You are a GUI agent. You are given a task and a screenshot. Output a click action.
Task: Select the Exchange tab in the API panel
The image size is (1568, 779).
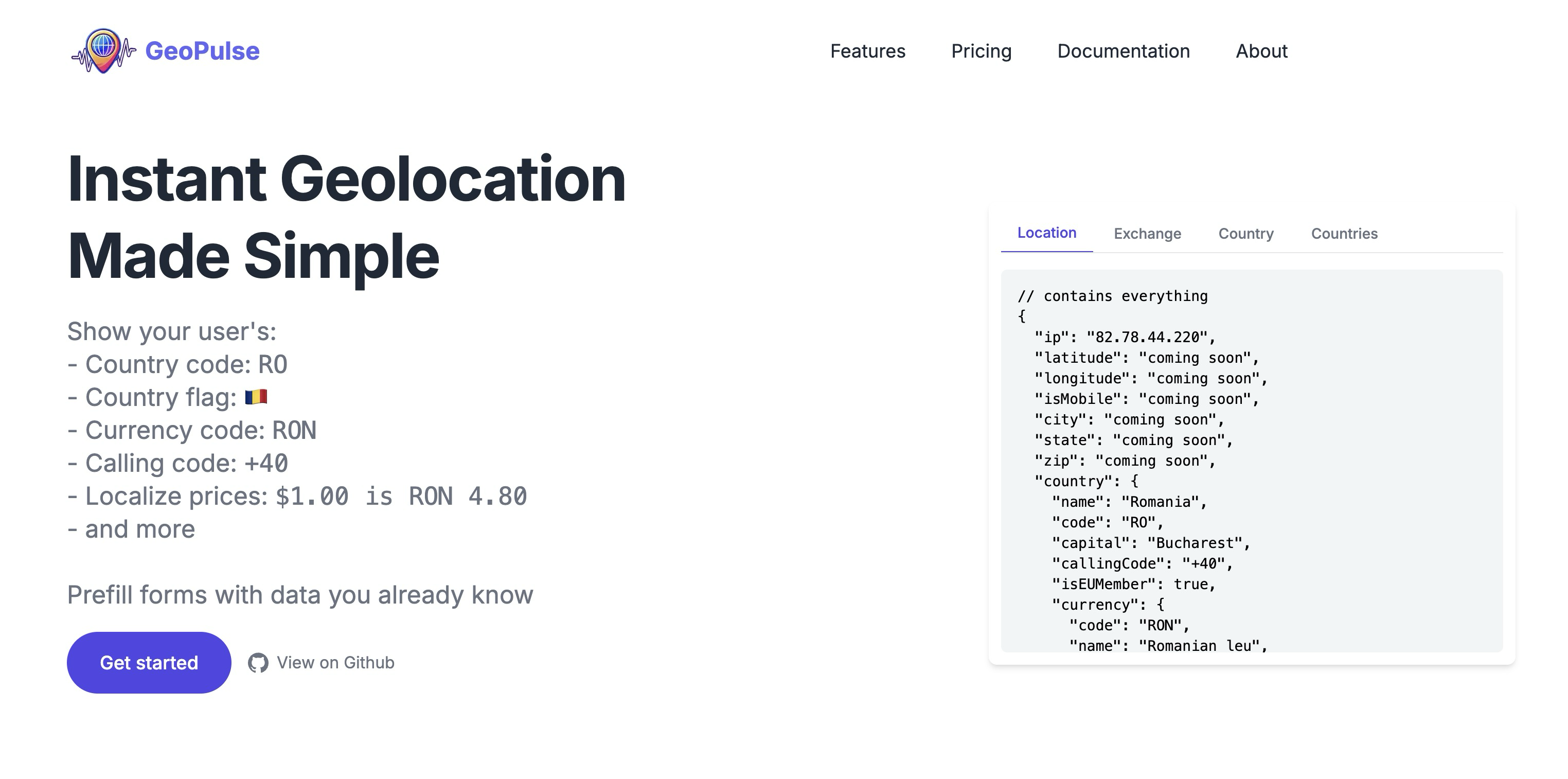(x=1147, y=233)
